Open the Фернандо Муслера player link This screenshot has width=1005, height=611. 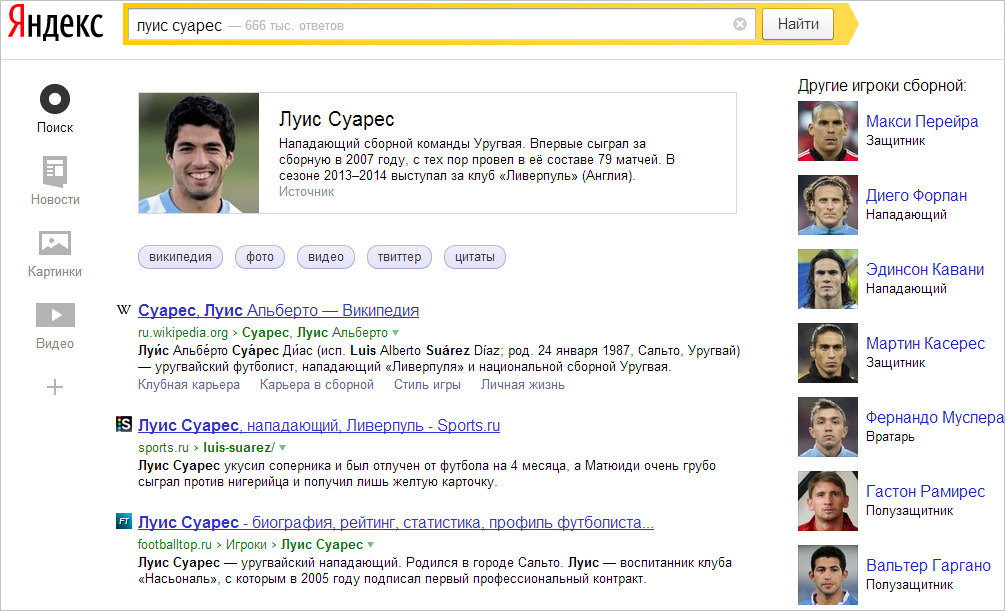pos(934,417)
